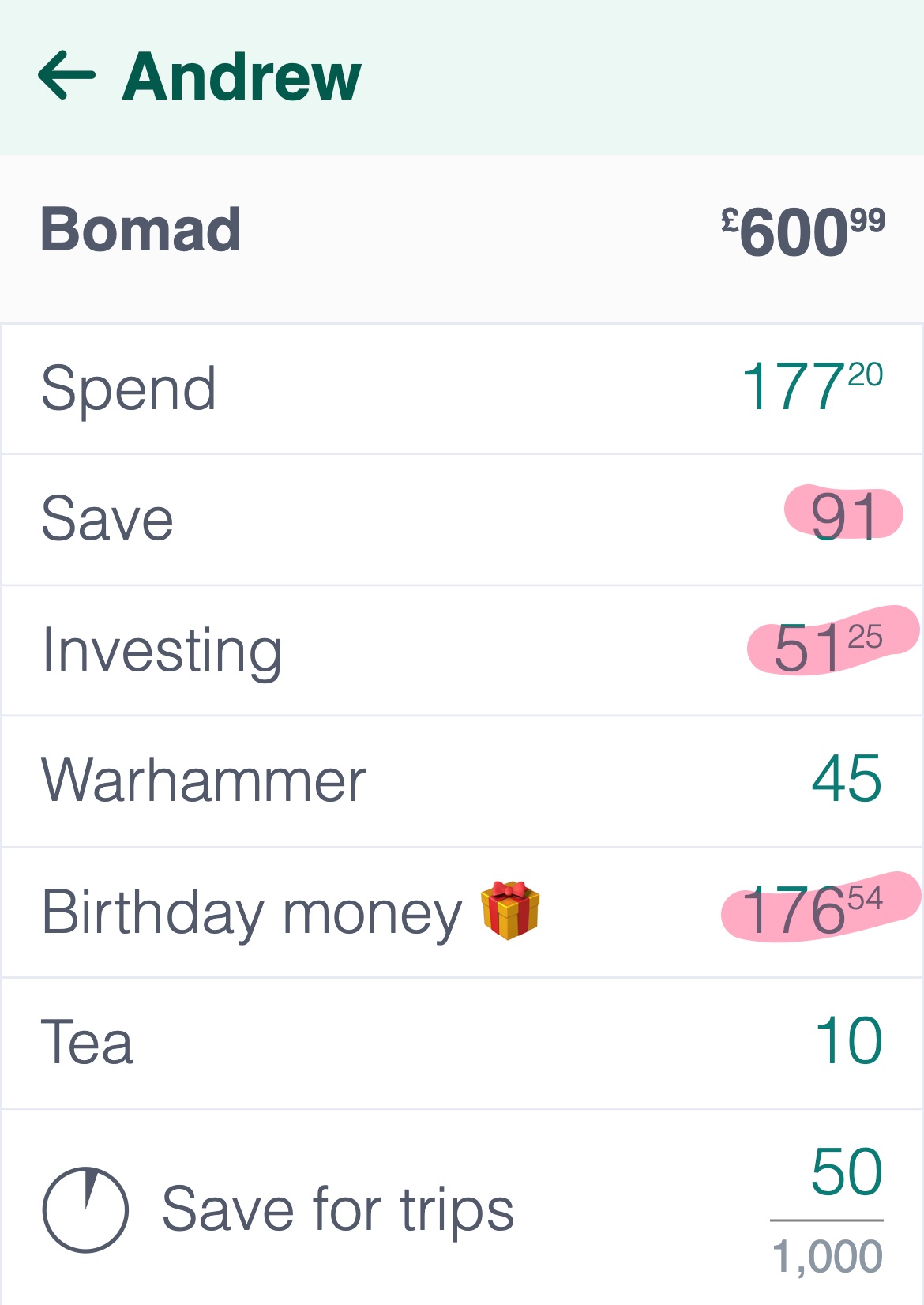The height and width of the screenshot is (1305, 924).
Task: Open the Andrew header title
Action: pyautogui.click(x=242, y=77)
